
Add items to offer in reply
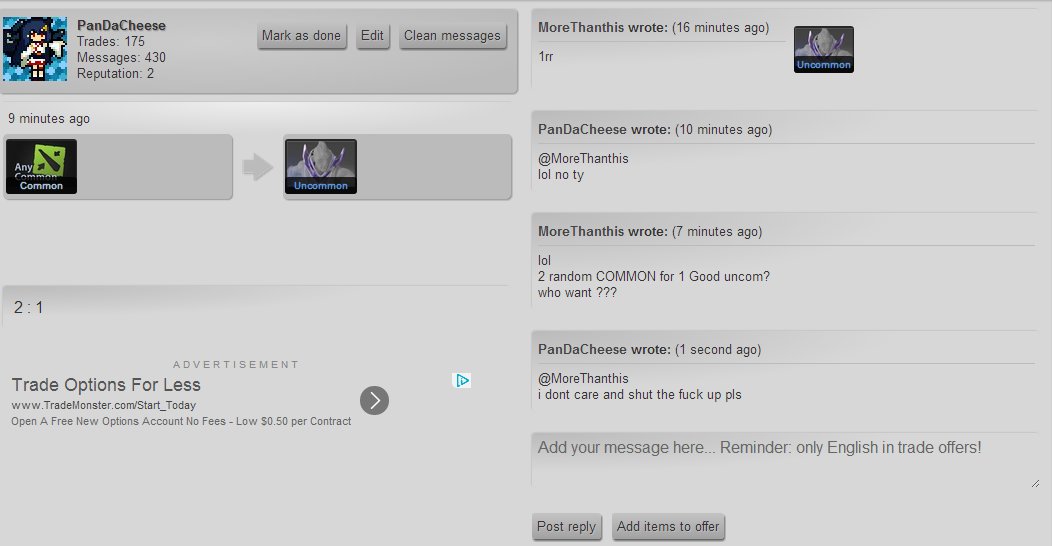pyautogui.click(x=668, y=527)
